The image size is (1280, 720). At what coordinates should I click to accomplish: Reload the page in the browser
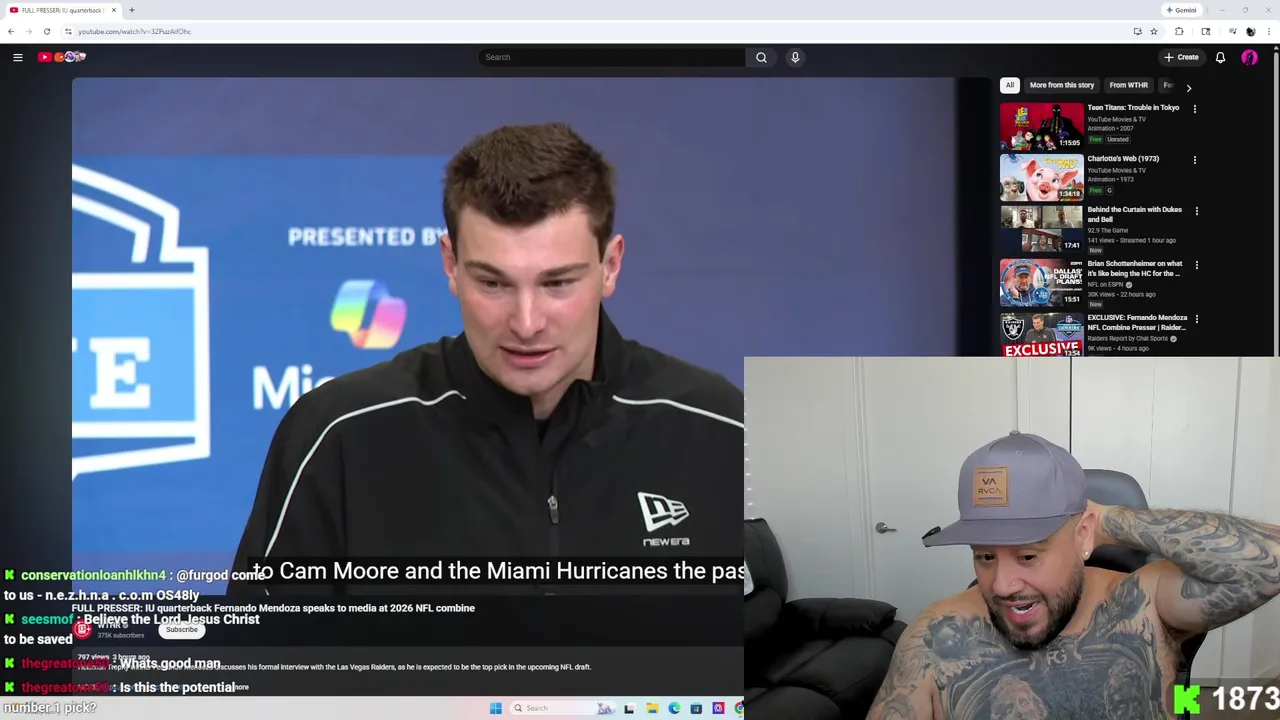click(x=46, y=31)
